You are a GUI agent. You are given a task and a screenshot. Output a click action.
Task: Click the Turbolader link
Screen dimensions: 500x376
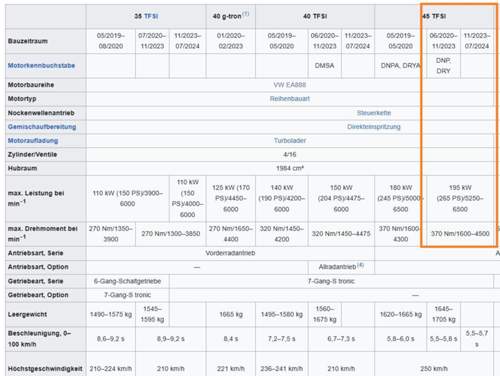(x=290, y=141)
